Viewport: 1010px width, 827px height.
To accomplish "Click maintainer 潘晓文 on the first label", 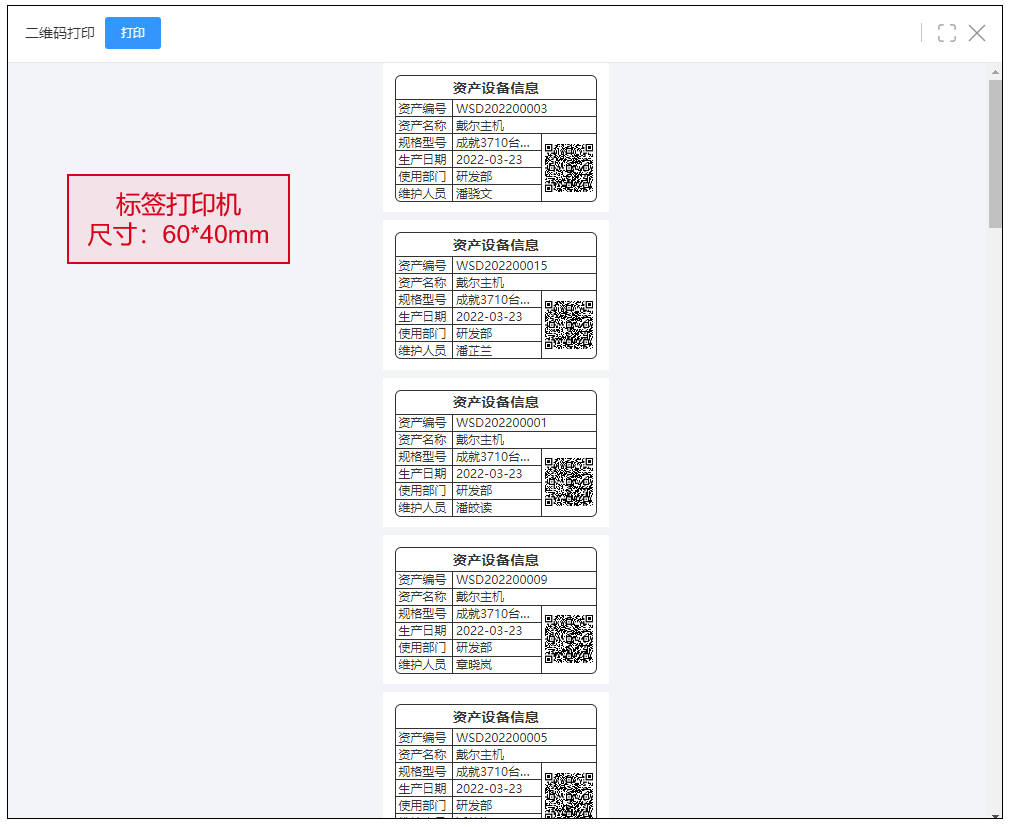I will (x=474, y=193).
